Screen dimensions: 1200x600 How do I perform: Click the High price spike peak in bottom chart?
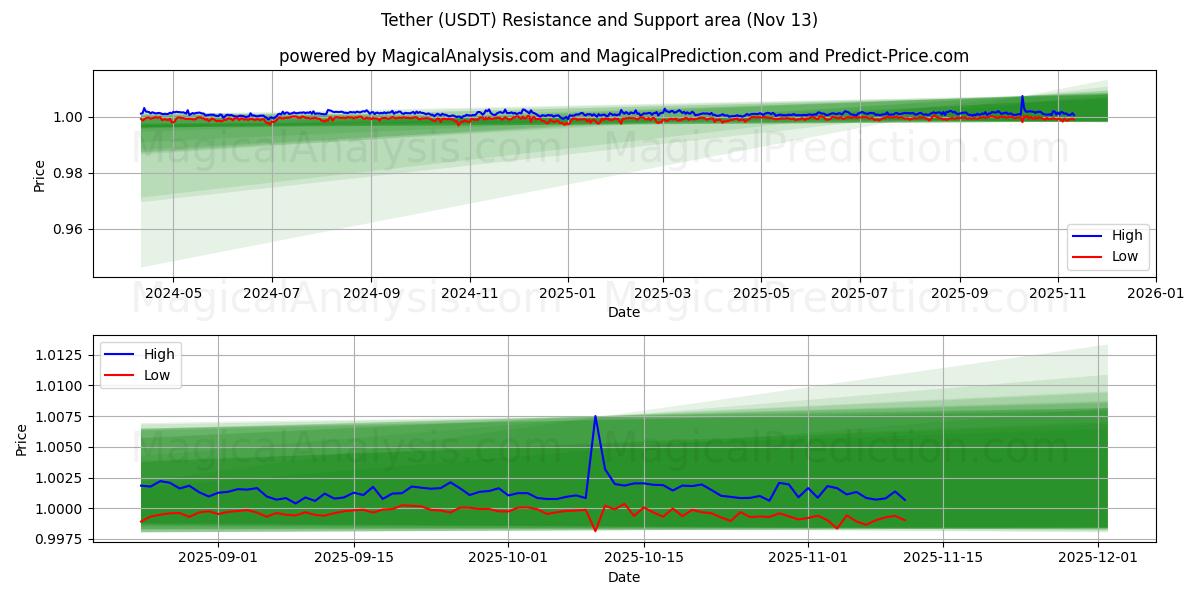click(x=595, y=417)
